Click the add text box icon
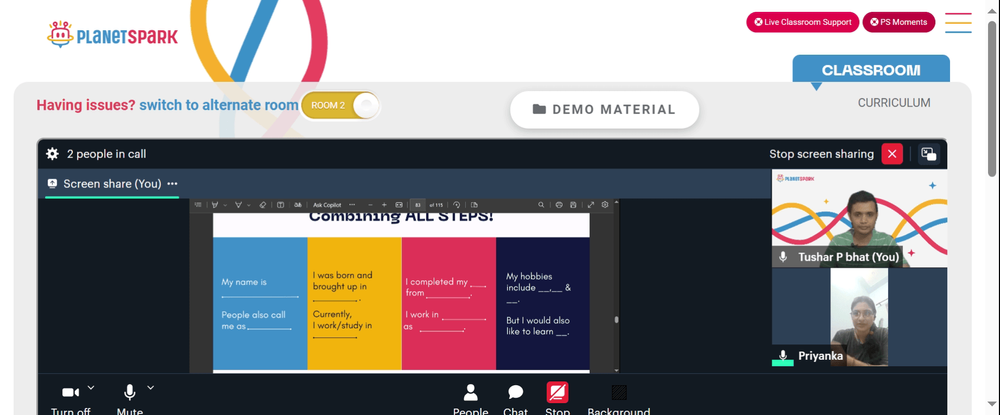The width and height of the screenshot is (1000, 415). tap(280, 205)
